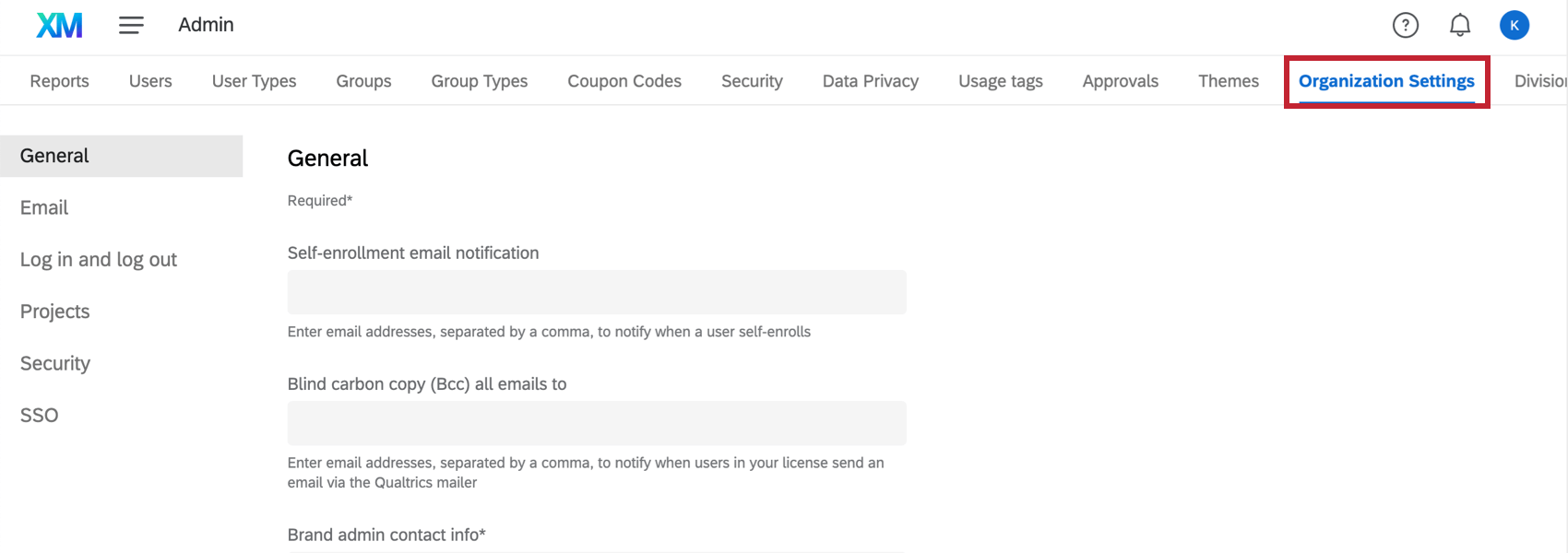Screen dimensions: 1568x553
Task: Select Log in and log out settings
Action: [x=98, y=259]
